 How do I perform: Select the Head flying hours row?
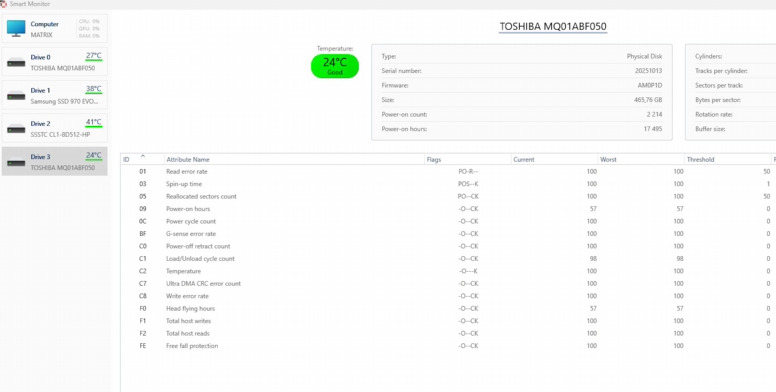[448, 308]
